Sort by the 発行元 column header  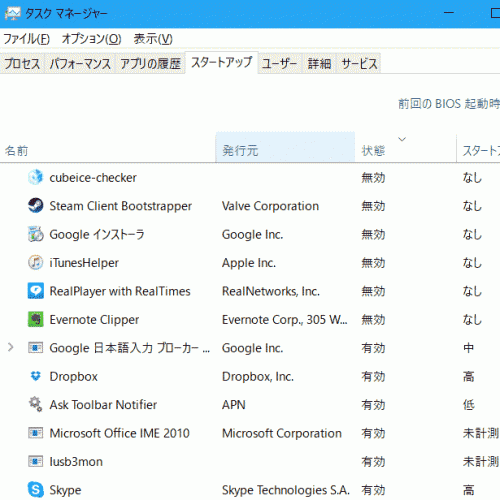pyautogui.click(x=285, y=147)
